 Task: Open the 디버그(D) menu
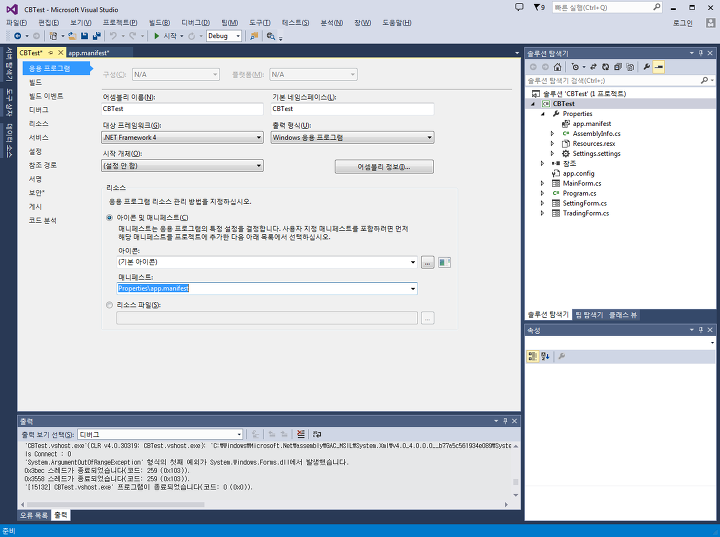coord(196,23)
